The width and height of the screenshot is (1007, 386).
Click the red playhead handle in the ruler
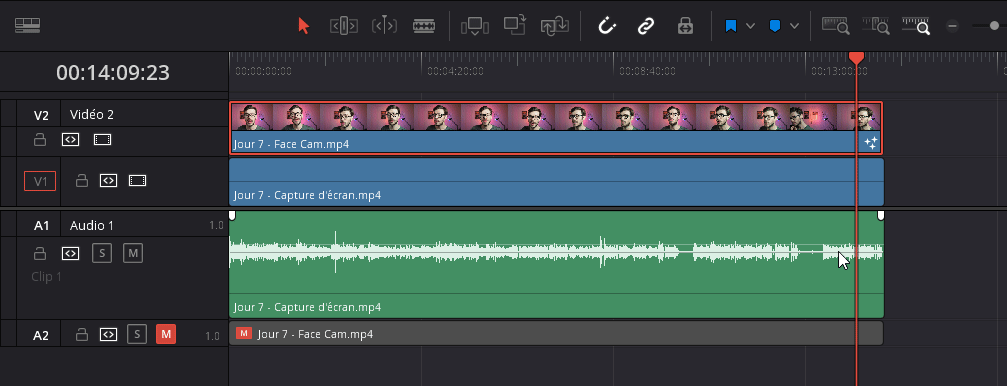point(856,58)
